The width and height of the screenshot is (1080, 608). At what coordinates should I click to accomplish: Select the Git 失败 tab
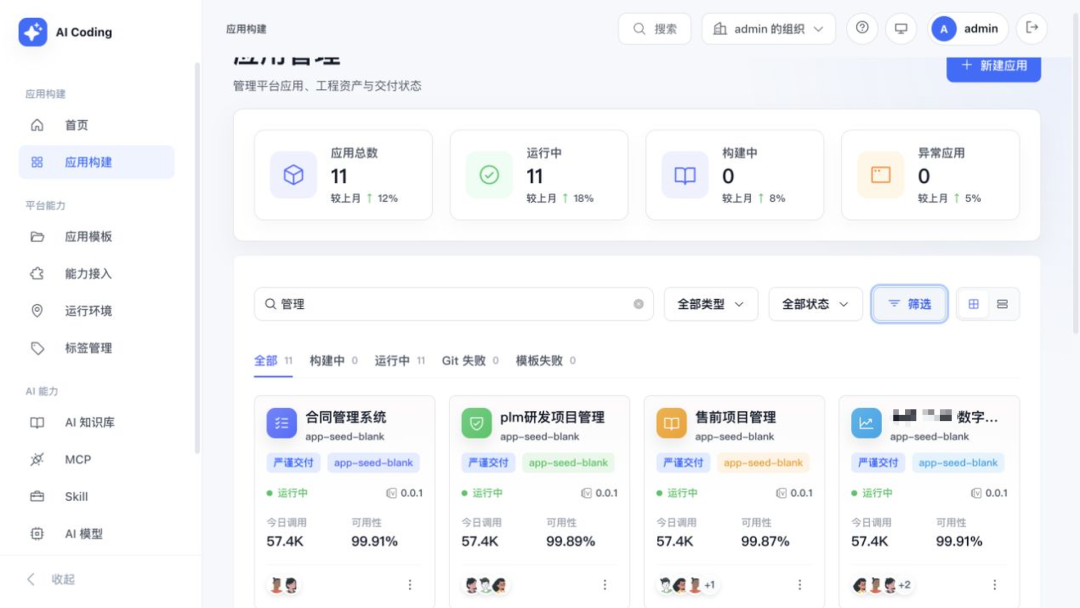(470, 361)
